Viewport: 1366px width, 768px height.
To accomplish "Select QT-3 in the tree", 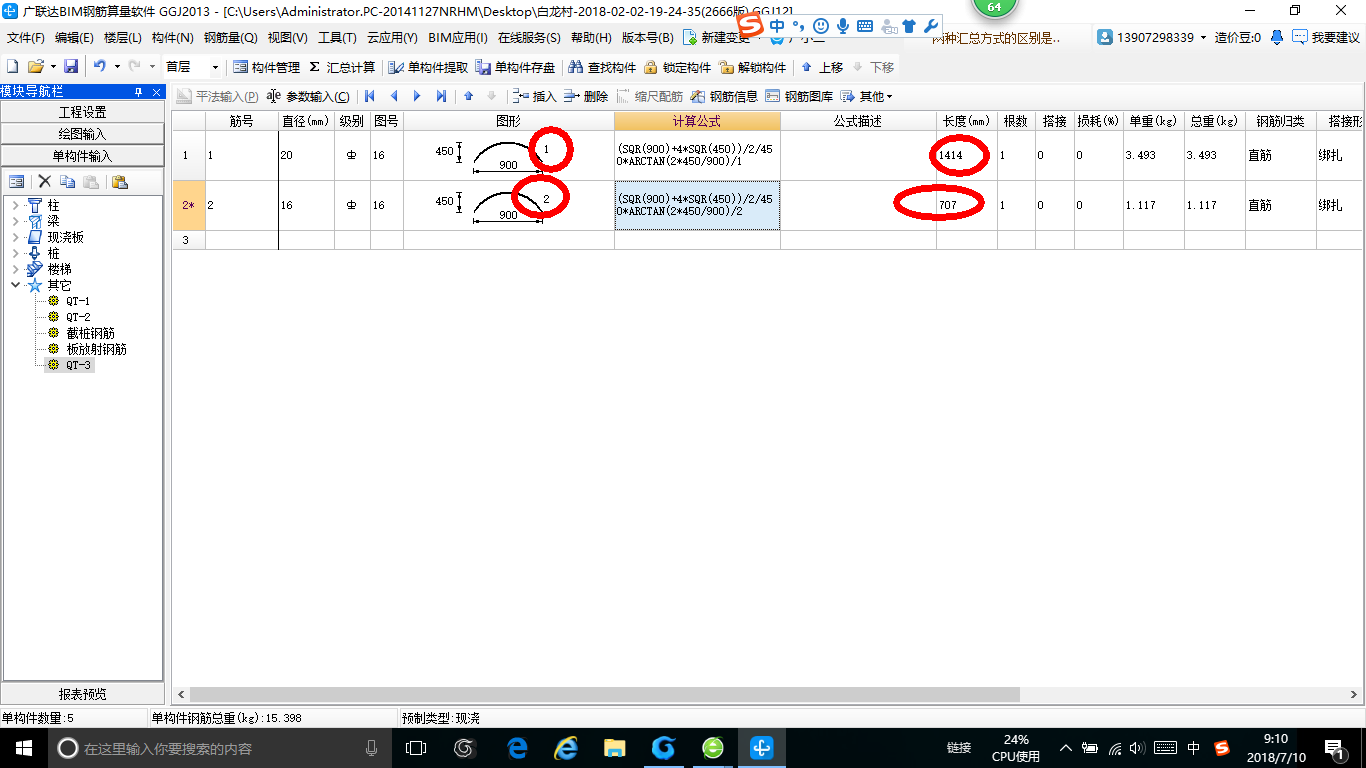I will [x=79, y=365].
